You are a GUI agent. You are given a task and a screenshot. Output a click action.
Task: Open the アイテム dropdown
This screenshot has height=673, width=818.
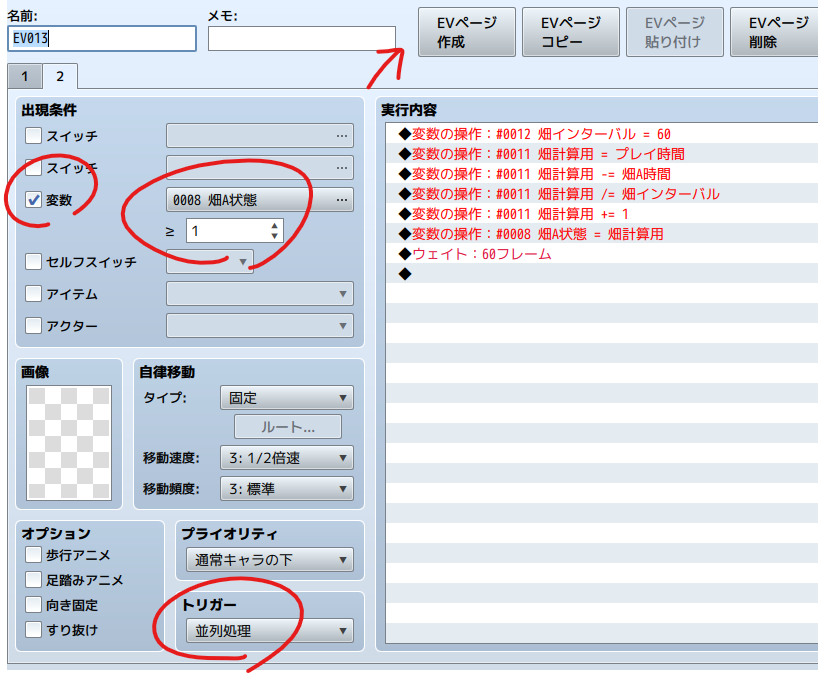point(260,294)
